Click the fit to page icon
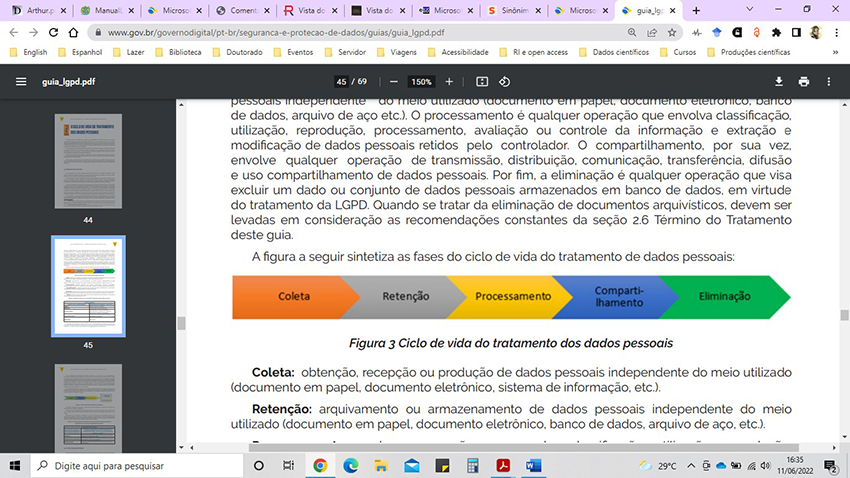850x478 pixels. (x=482, y=81)
